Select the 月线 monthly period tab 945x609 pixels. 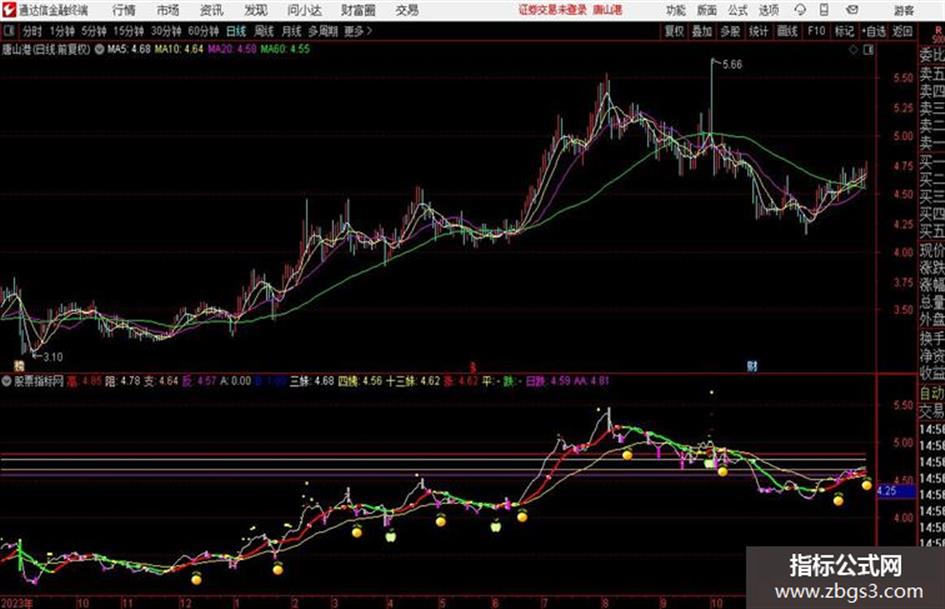pos(291,31)
